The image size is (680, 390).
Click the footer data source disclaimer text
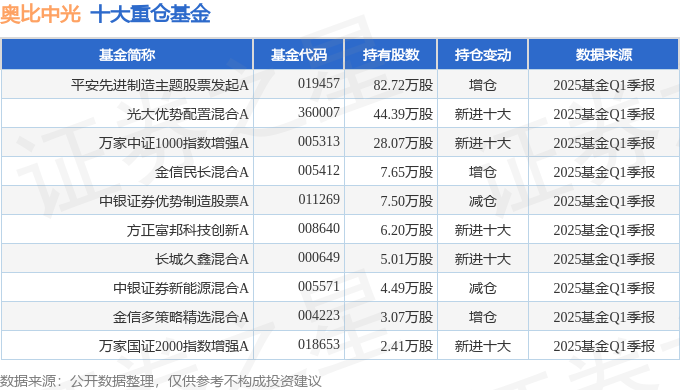click(x=160, y=381)
